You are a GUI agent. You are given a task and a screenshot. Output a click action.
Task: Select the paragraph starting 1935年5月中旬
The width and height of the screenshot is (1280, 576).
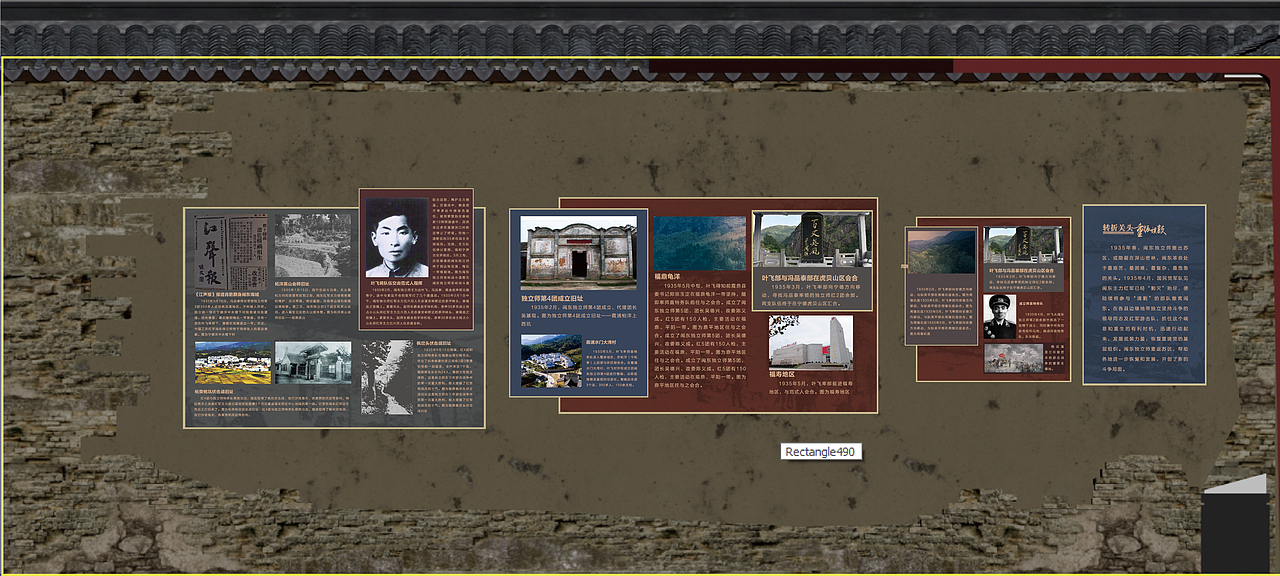pyautogui.click(x=700, y=336)
